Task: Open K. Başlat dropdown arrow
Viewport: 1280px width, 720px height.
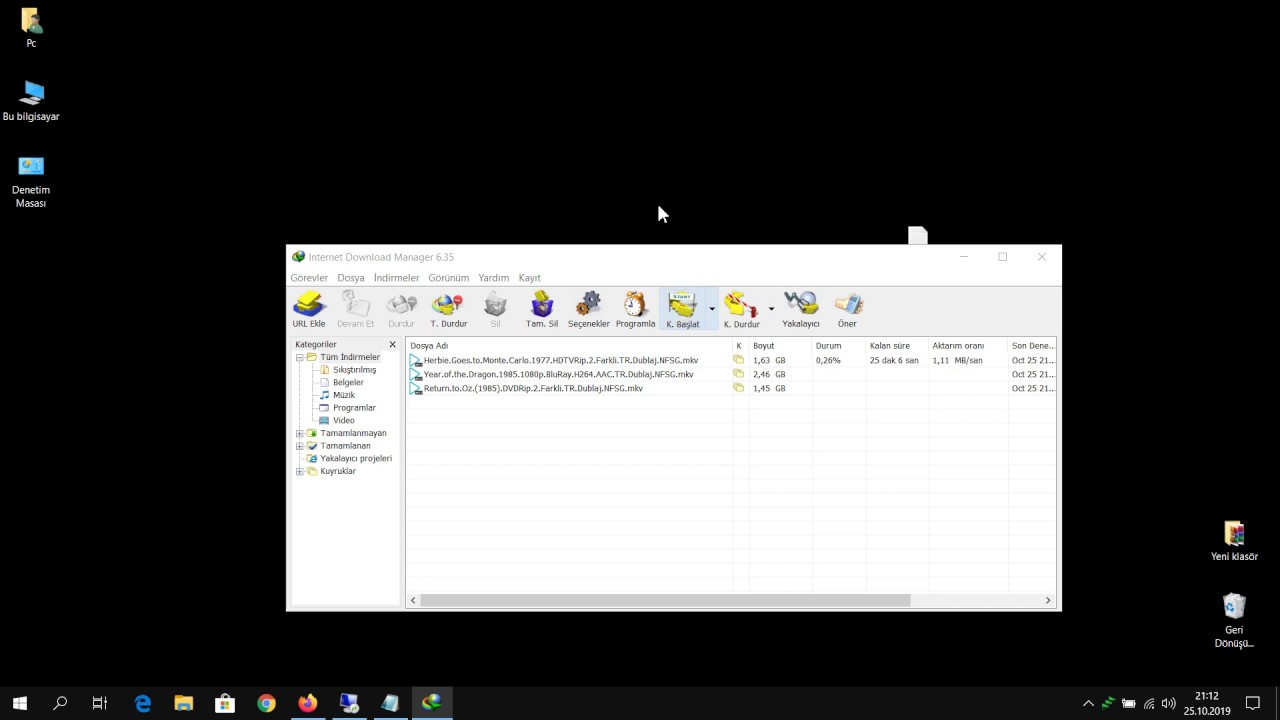Action: point(712,309)
